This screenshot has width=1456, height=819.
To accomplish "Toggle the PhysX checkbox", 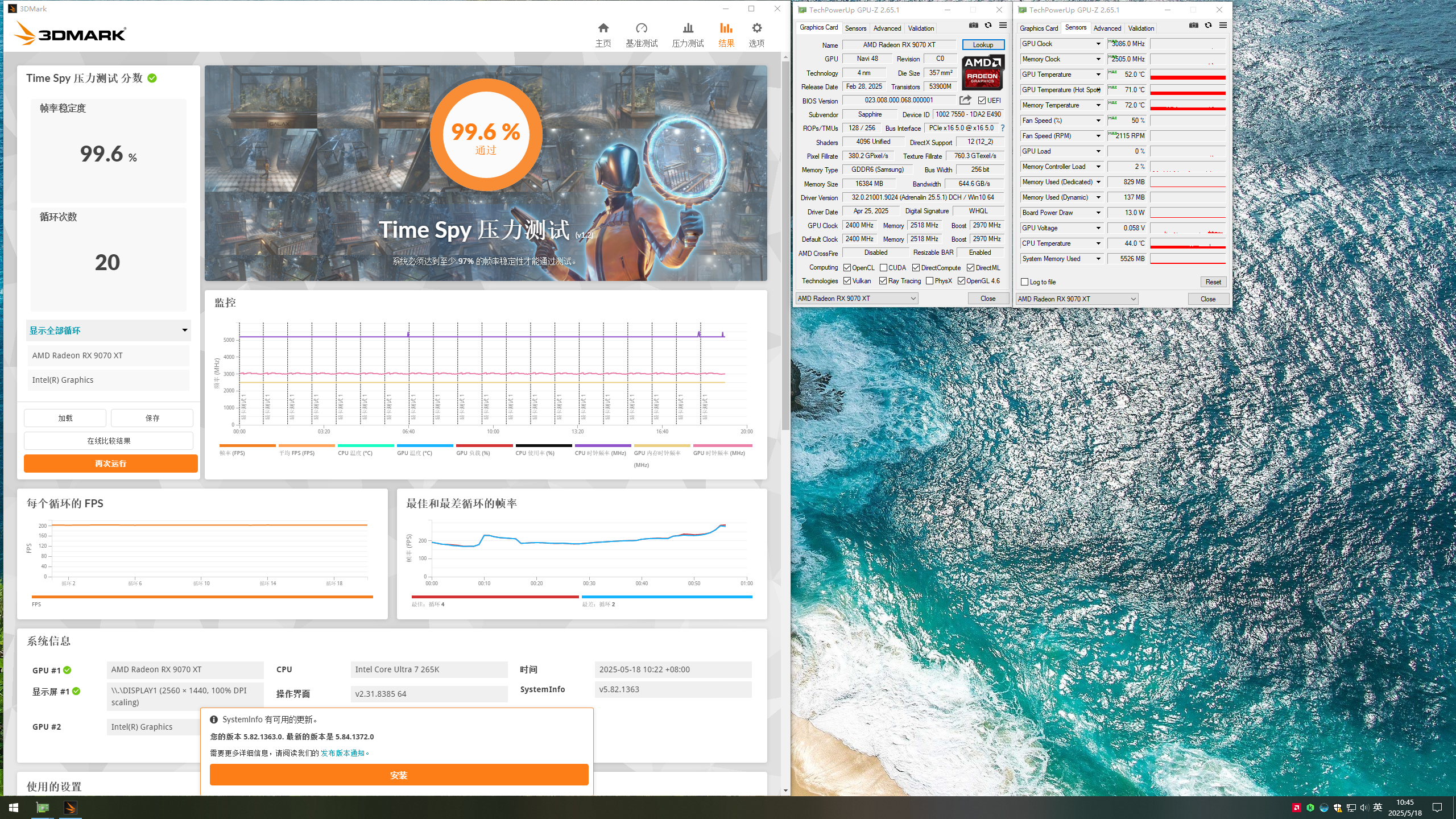I will (929, 281).
